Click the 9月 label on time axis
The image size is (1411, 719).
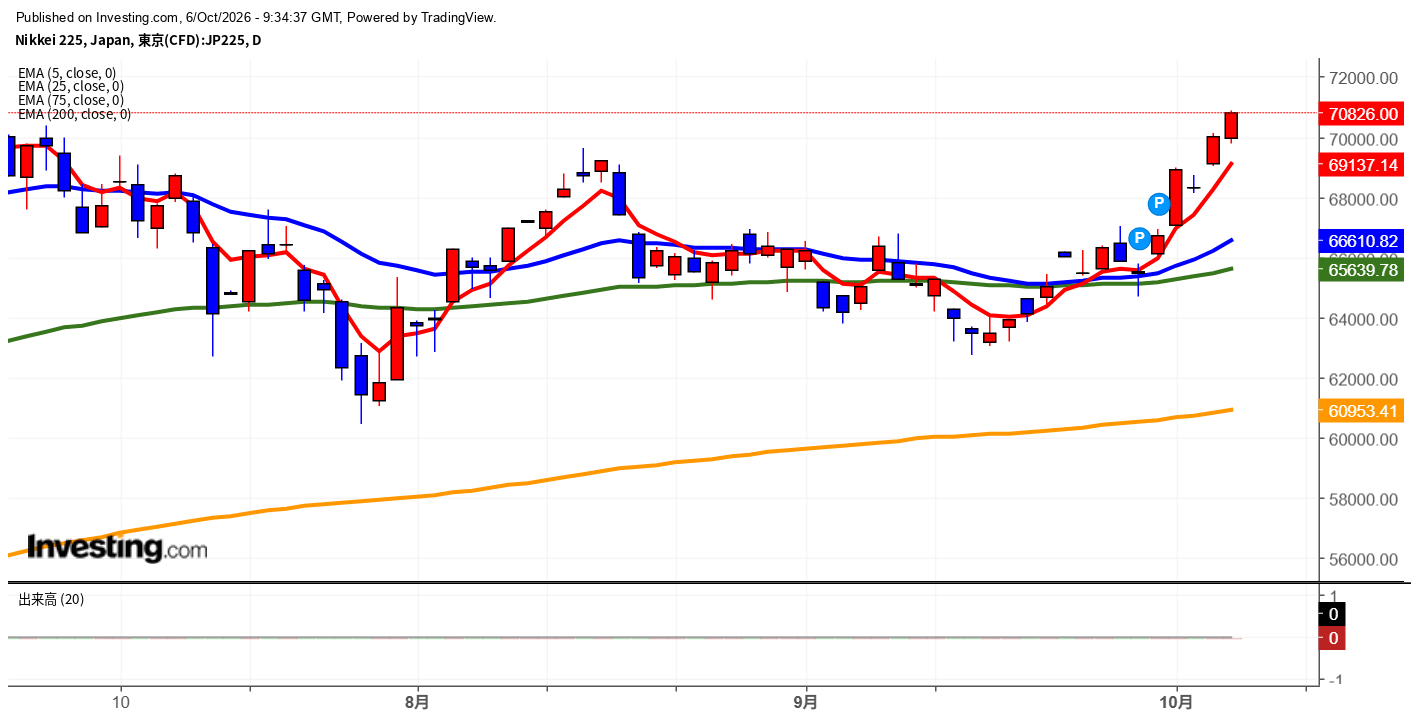(x=806, y=702)
